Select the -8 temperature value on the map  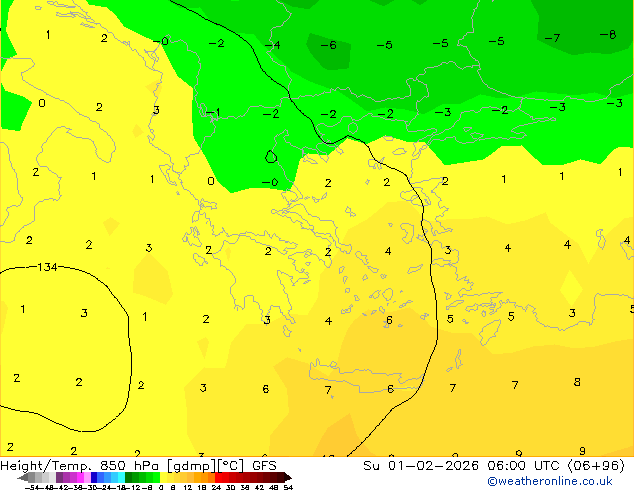pyautogui.click(x=608, y=35)
